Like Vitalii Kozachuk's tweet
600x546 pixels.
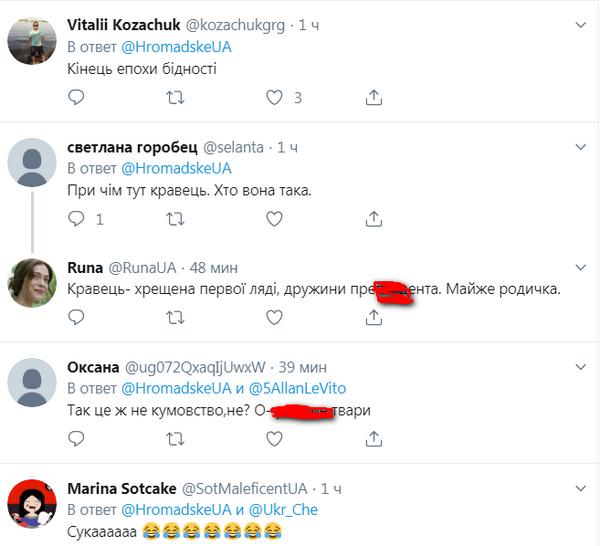pos(275,97)
